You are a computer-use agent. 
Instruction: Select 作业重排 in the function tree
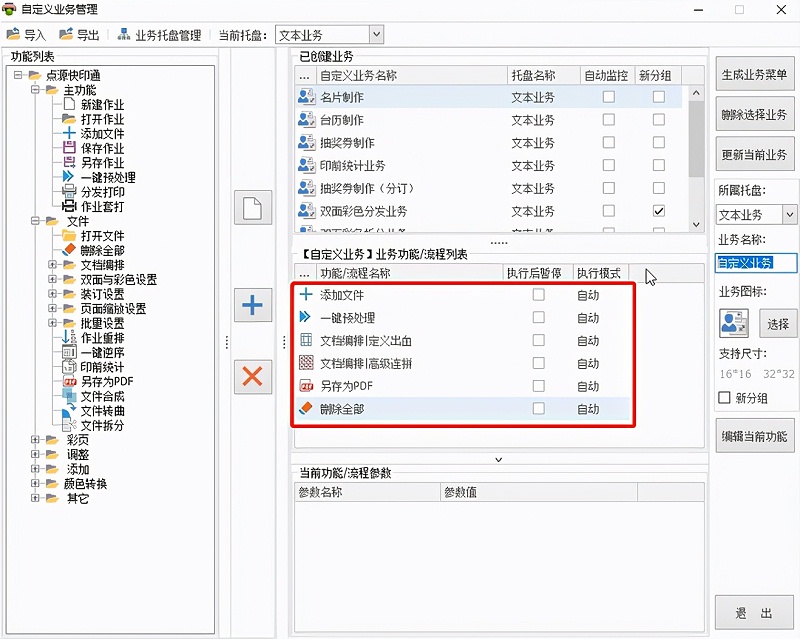point(102,338)
